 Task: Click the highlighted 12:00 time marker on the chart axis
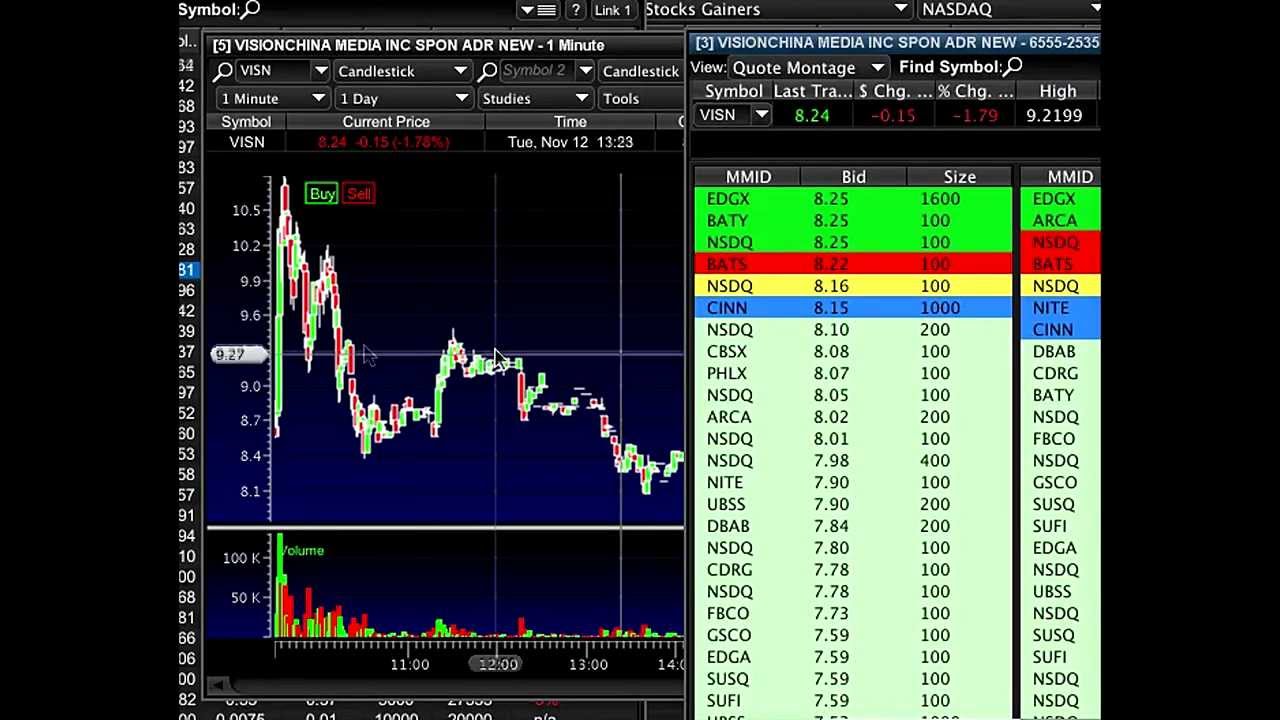[498, 665]
